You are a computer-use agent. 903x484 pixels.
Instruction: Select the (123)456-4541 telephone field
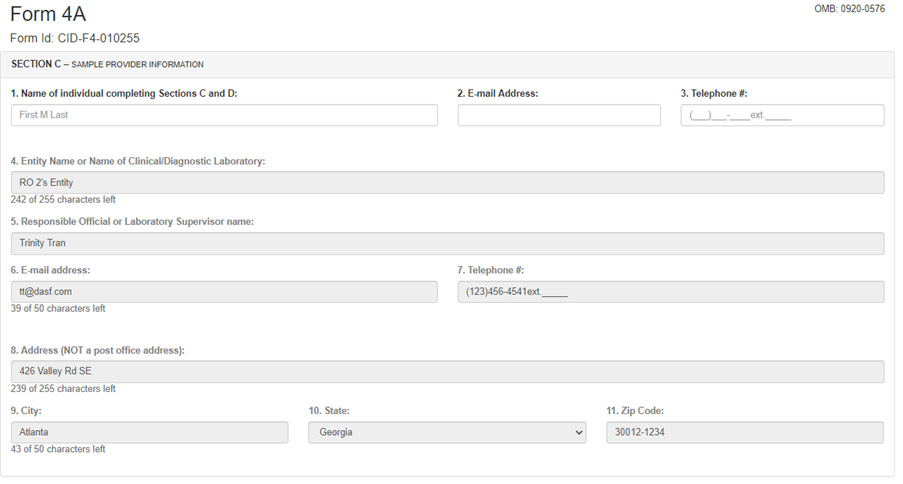671,292
